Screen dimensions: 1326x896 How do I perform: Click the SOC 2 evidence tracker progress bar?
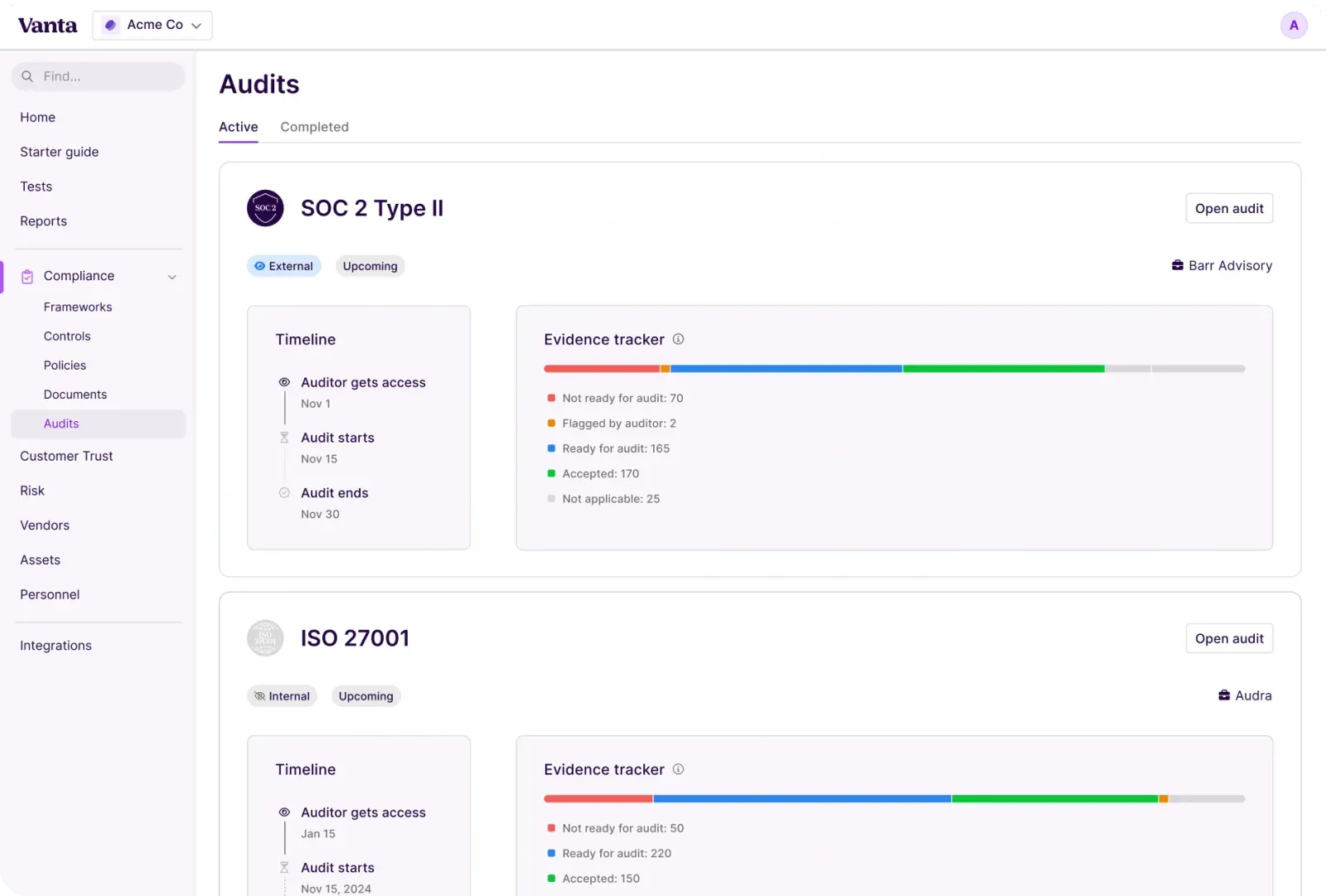tap(893, 368)
